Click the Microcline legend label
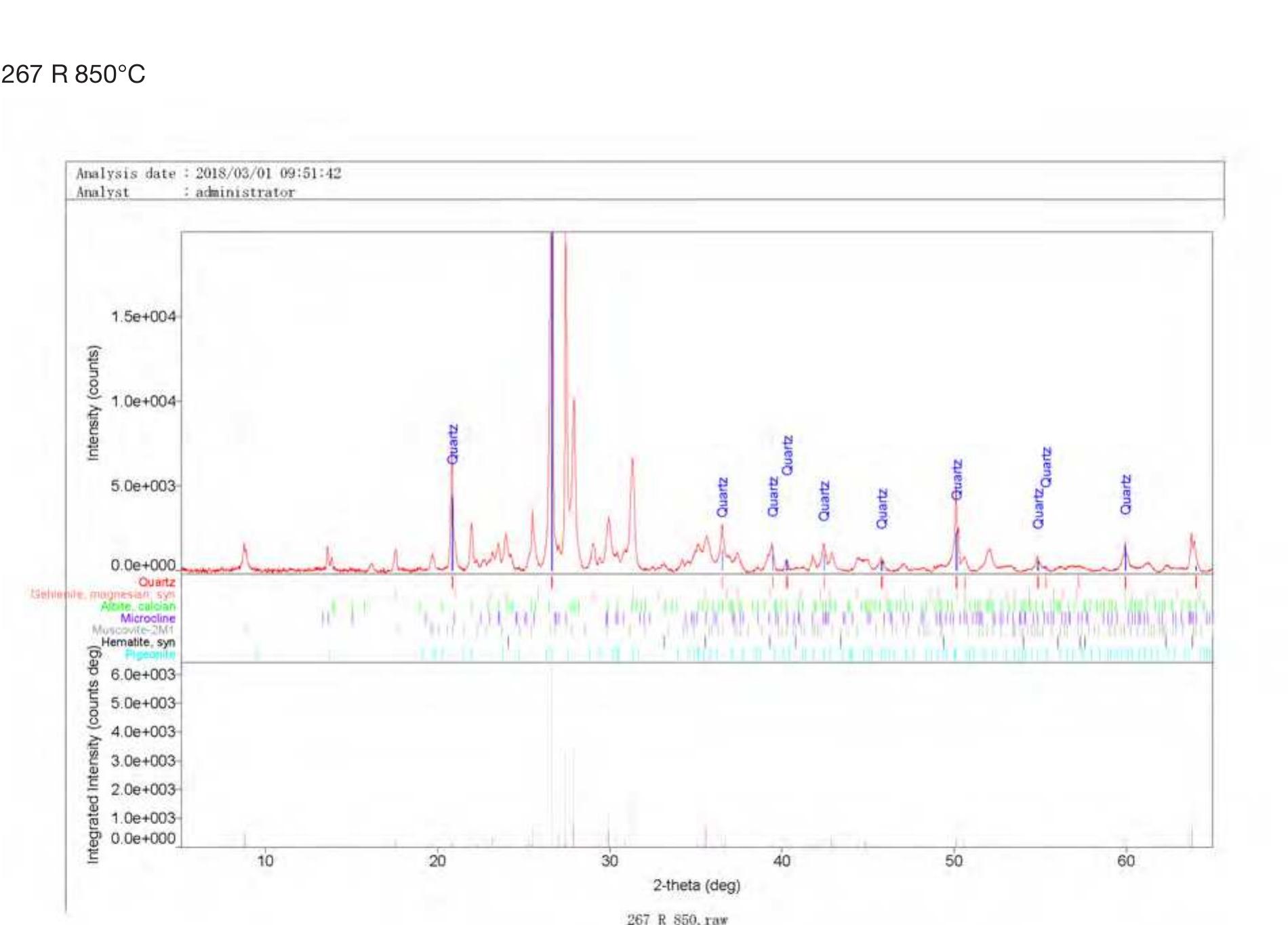The width and height of the screenshot is (1288, 925). point(147,618)
